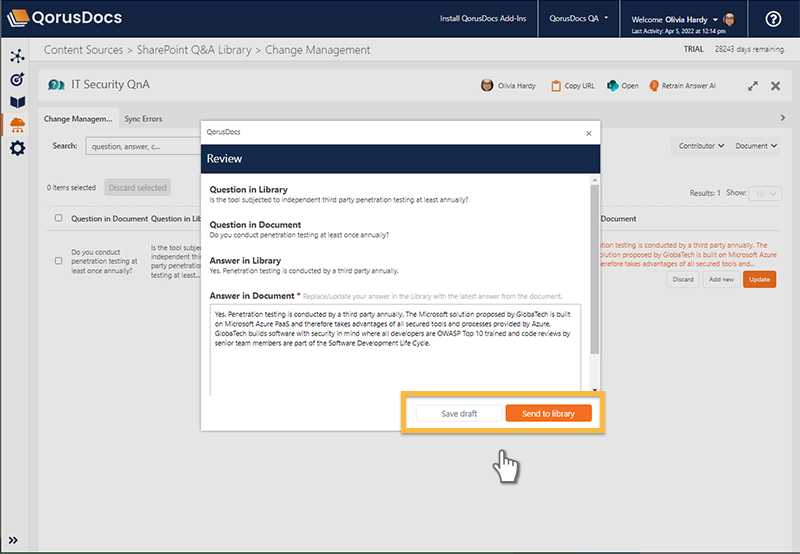This screenshot has width=800, height=554.
Task: Click the search input field
Action: [143, 146]
